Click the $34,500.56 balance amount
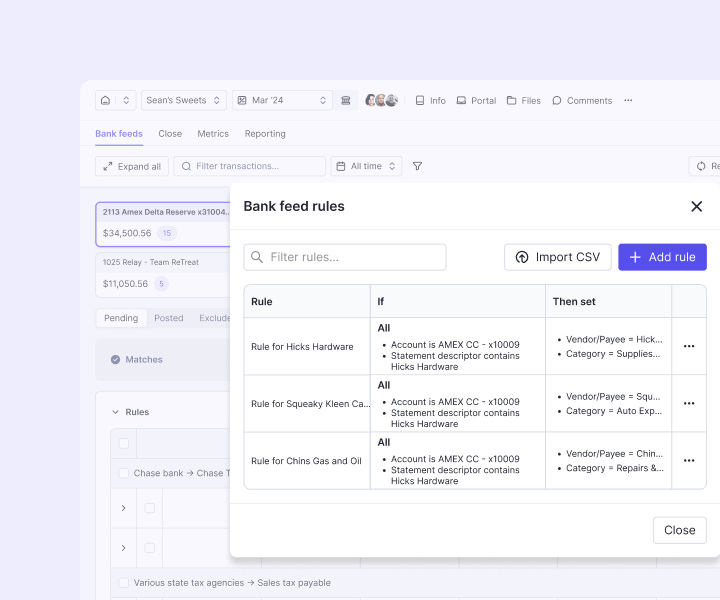The height and width of the screenshot is (600, 720). point(127,233)
